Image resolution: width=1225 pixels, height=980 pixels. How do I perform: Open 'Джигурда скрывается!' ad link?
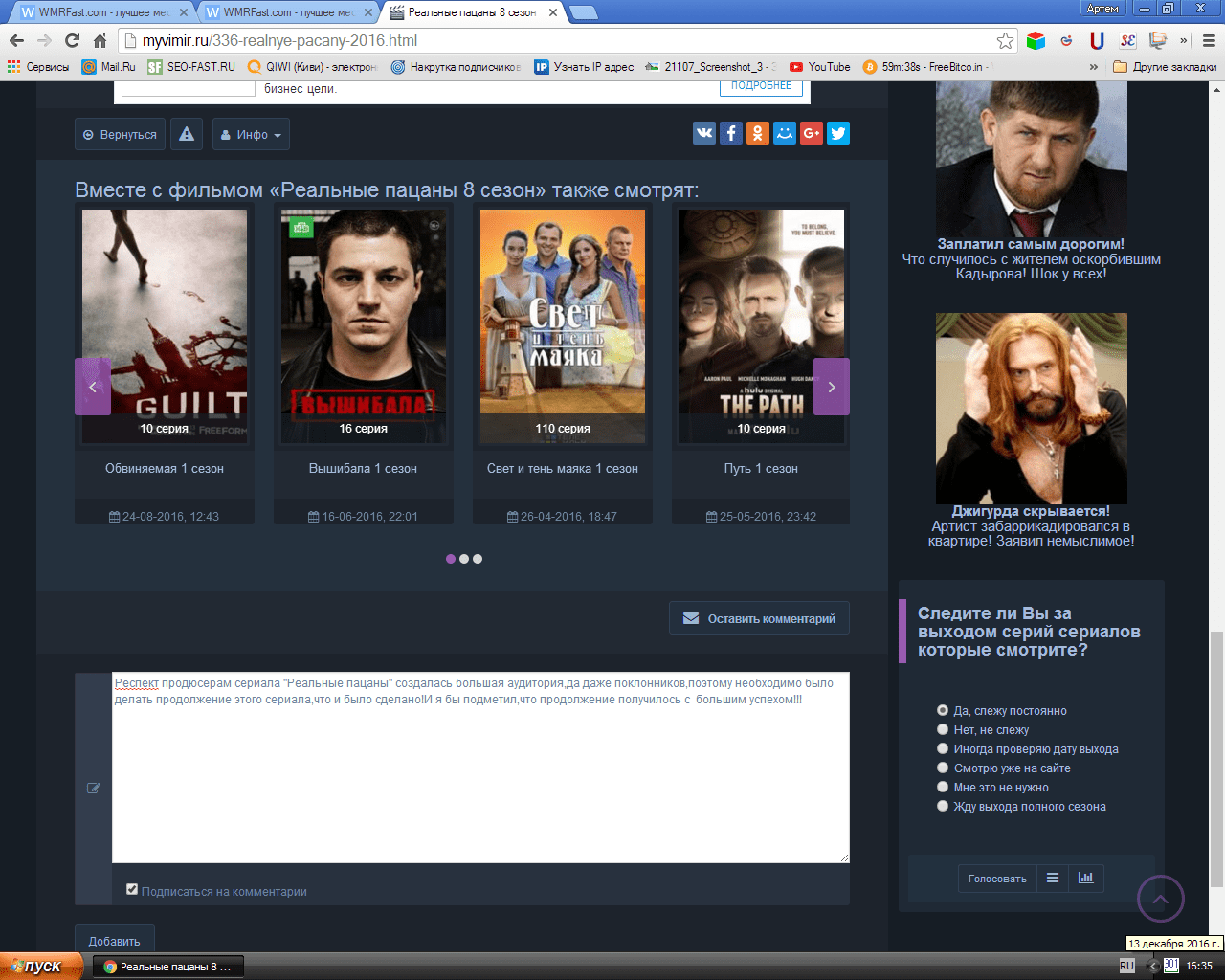tap(1031, 511)
